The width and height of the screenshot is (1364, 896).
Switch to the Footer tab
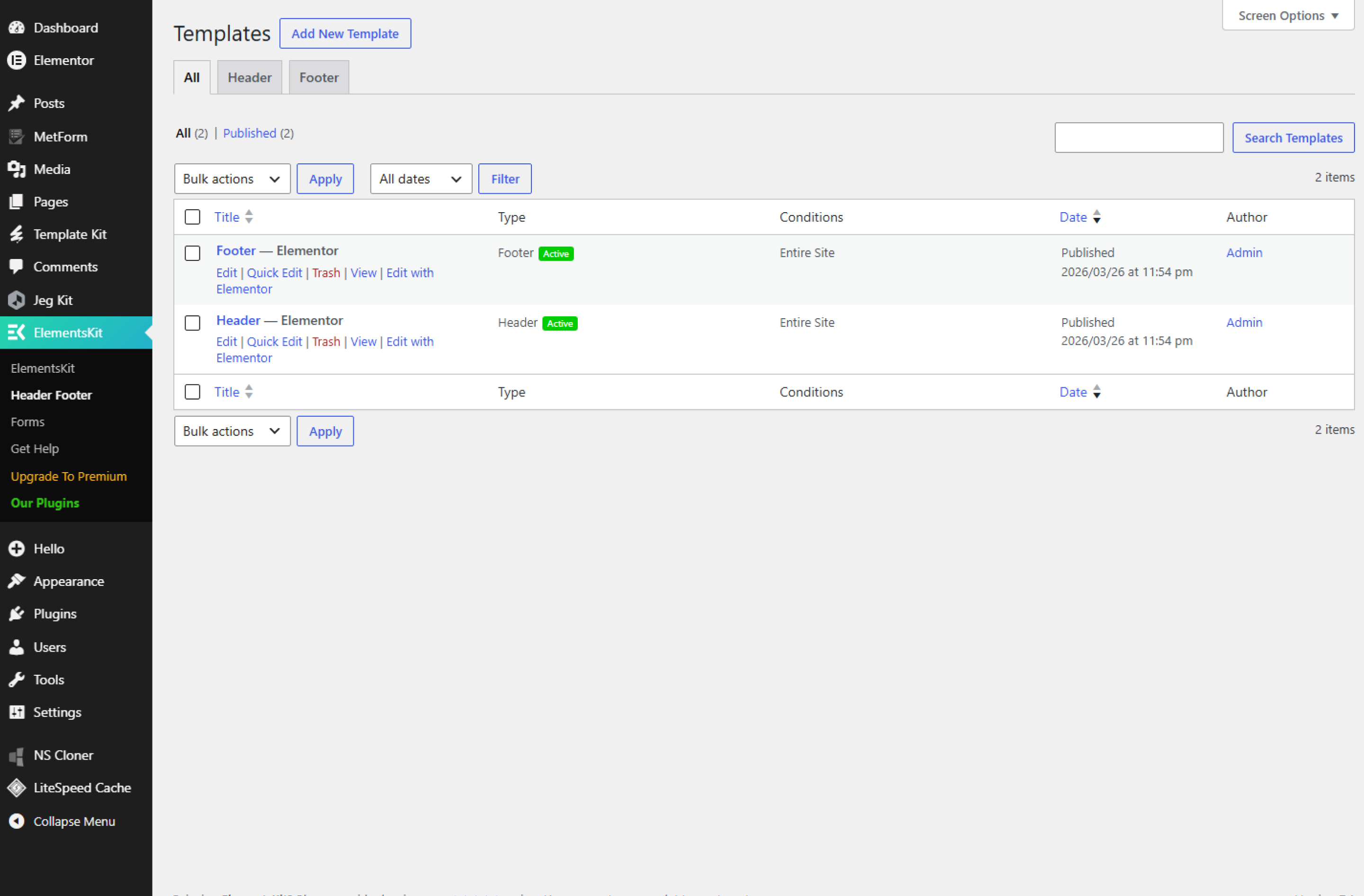tap(319, 77)
